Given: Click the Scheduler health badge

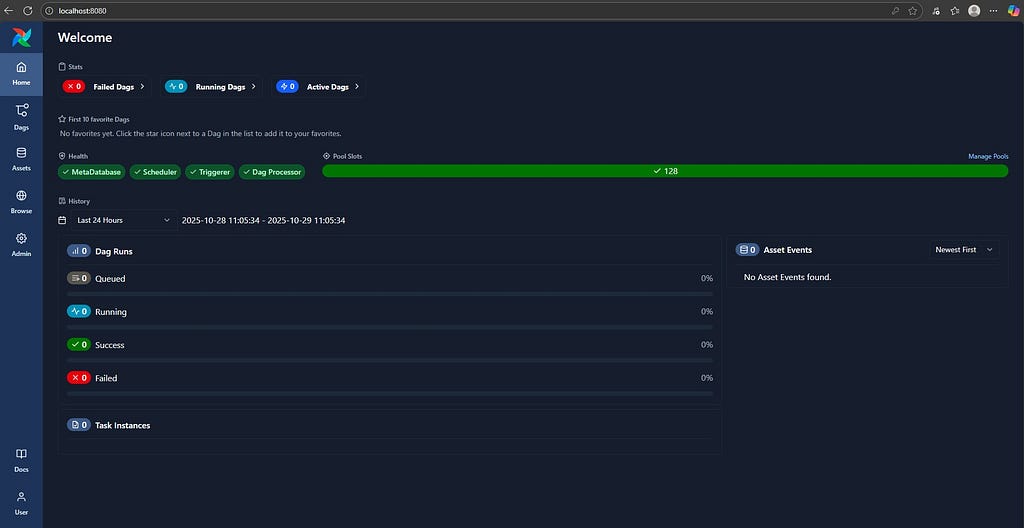Looking at the screenshot, I should [155, 172].
